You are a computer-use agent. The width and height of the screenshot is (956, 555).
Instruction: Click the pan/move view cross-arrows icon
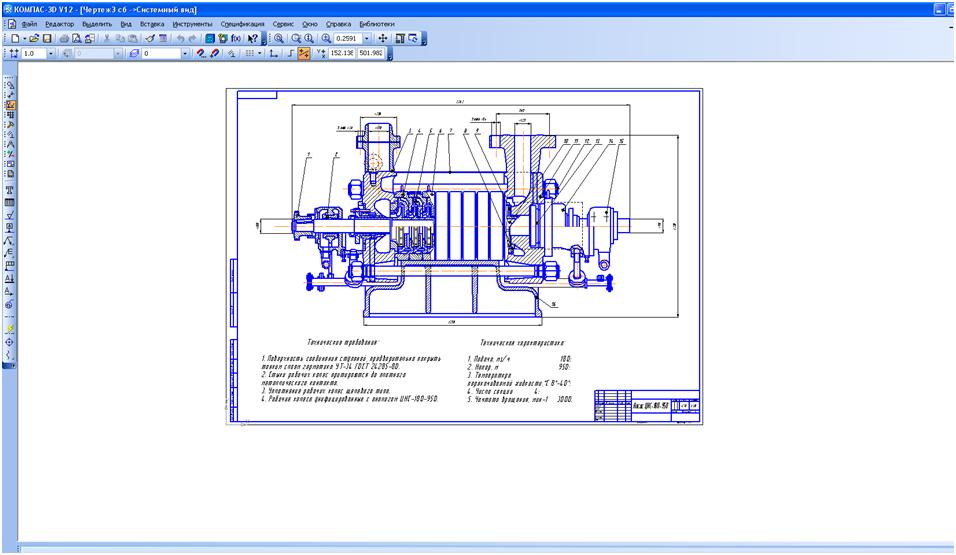[383, 37]
